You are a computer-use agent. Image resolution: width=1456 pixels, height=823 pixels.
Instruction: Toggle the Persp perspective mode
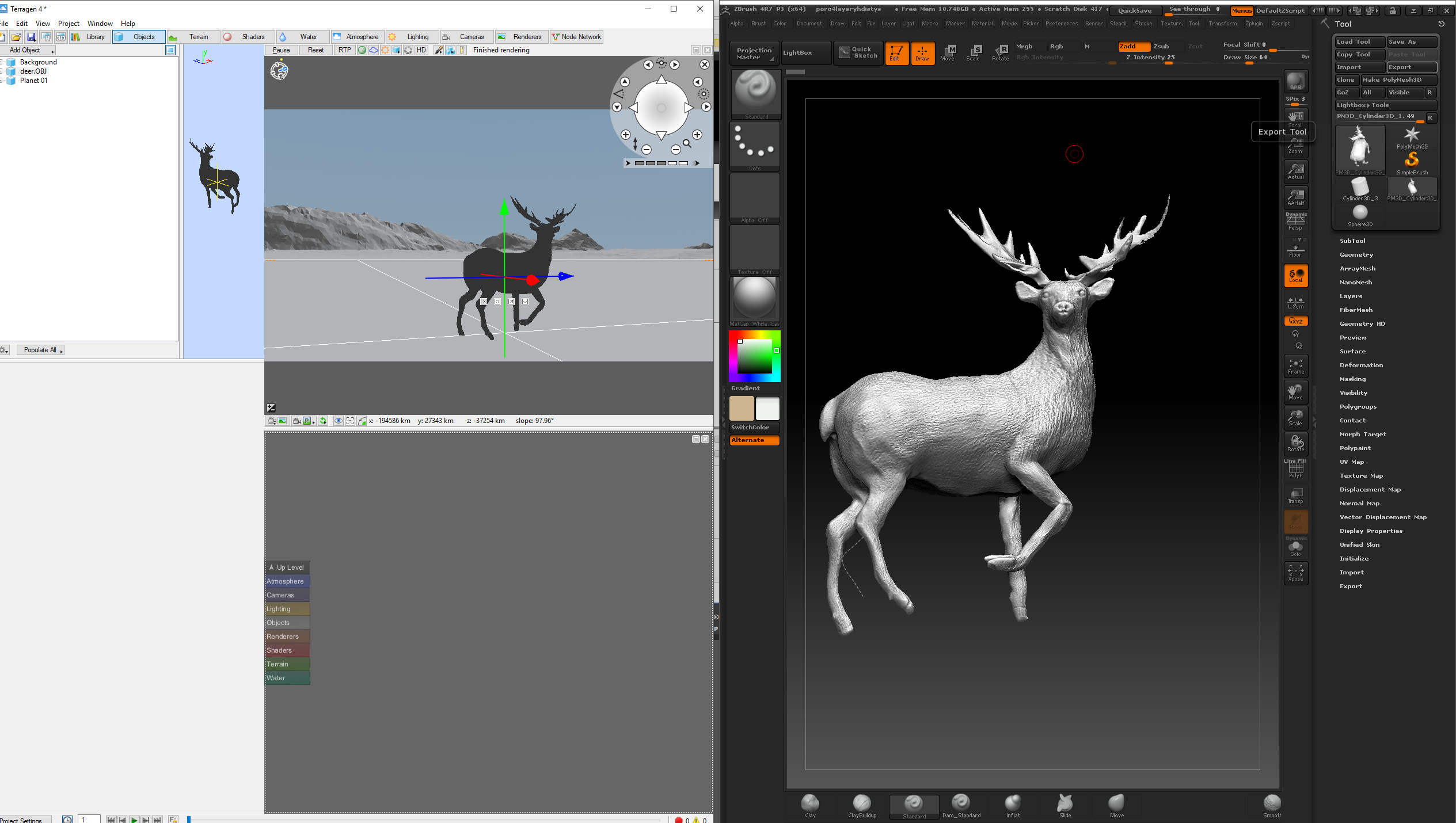point(1295,222)
